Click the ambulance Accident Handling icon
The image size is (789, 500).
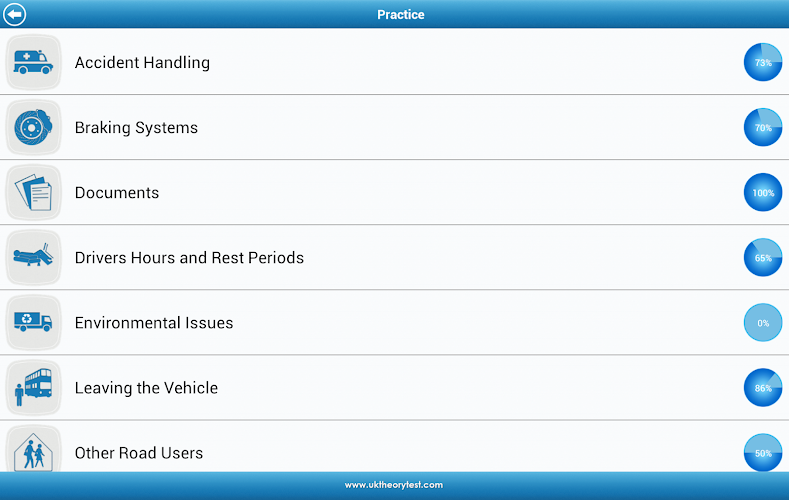pyautogui.click(x=34, y=62)
